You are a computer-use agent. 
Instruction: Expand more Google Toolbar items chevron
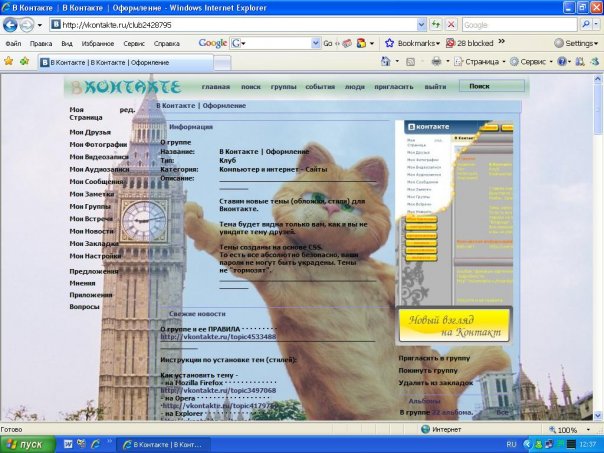[x=502, y=41]
